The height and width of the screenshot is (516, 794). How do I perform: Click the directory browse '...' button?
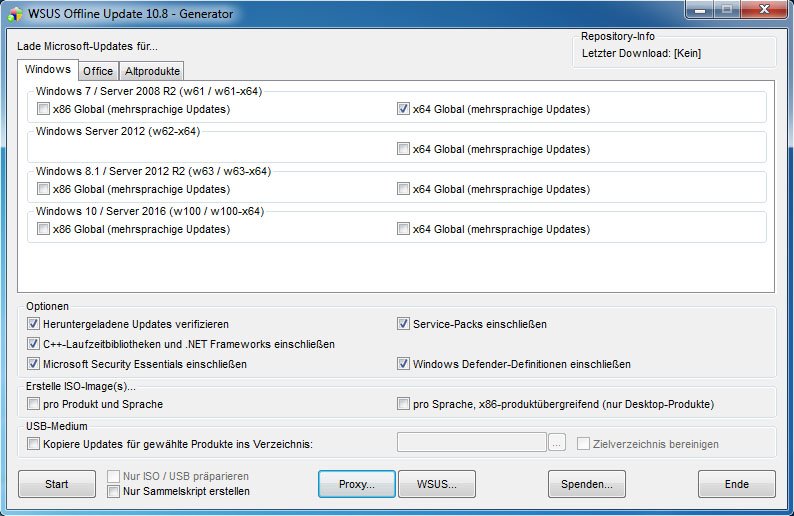(x=557, y=443)
